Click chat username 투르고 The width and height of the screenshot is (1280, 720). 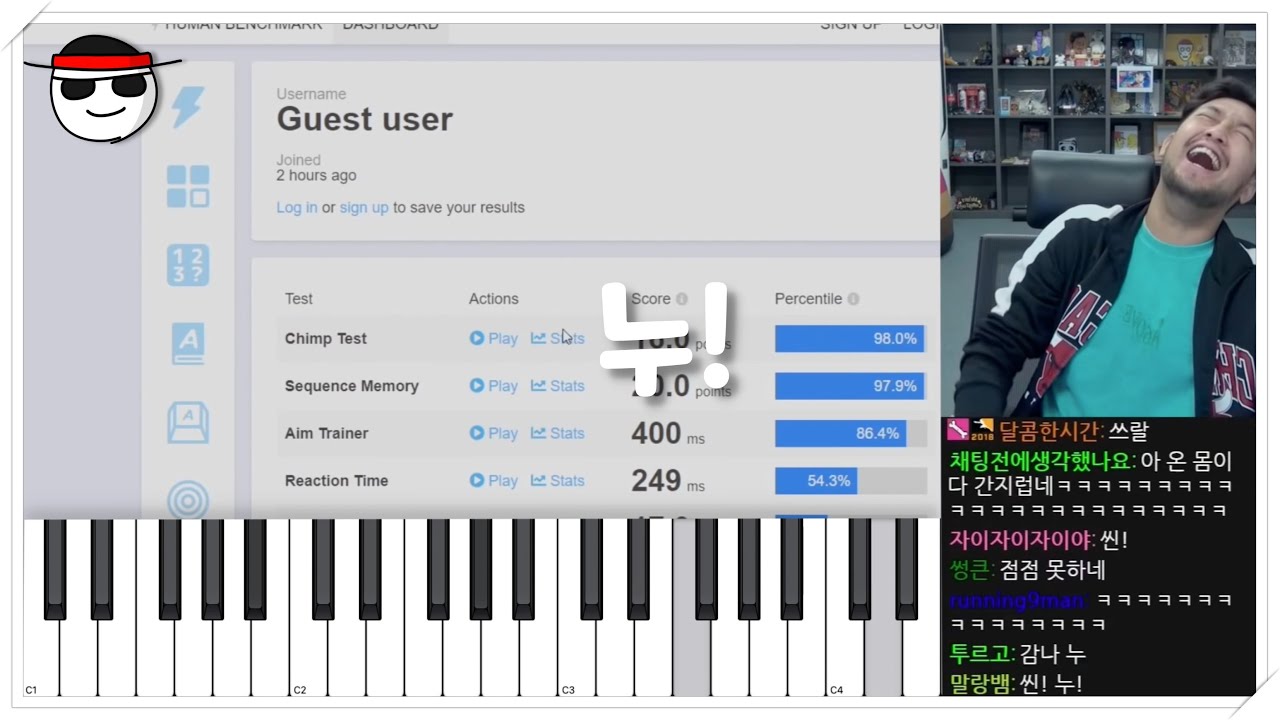point(979,654)
